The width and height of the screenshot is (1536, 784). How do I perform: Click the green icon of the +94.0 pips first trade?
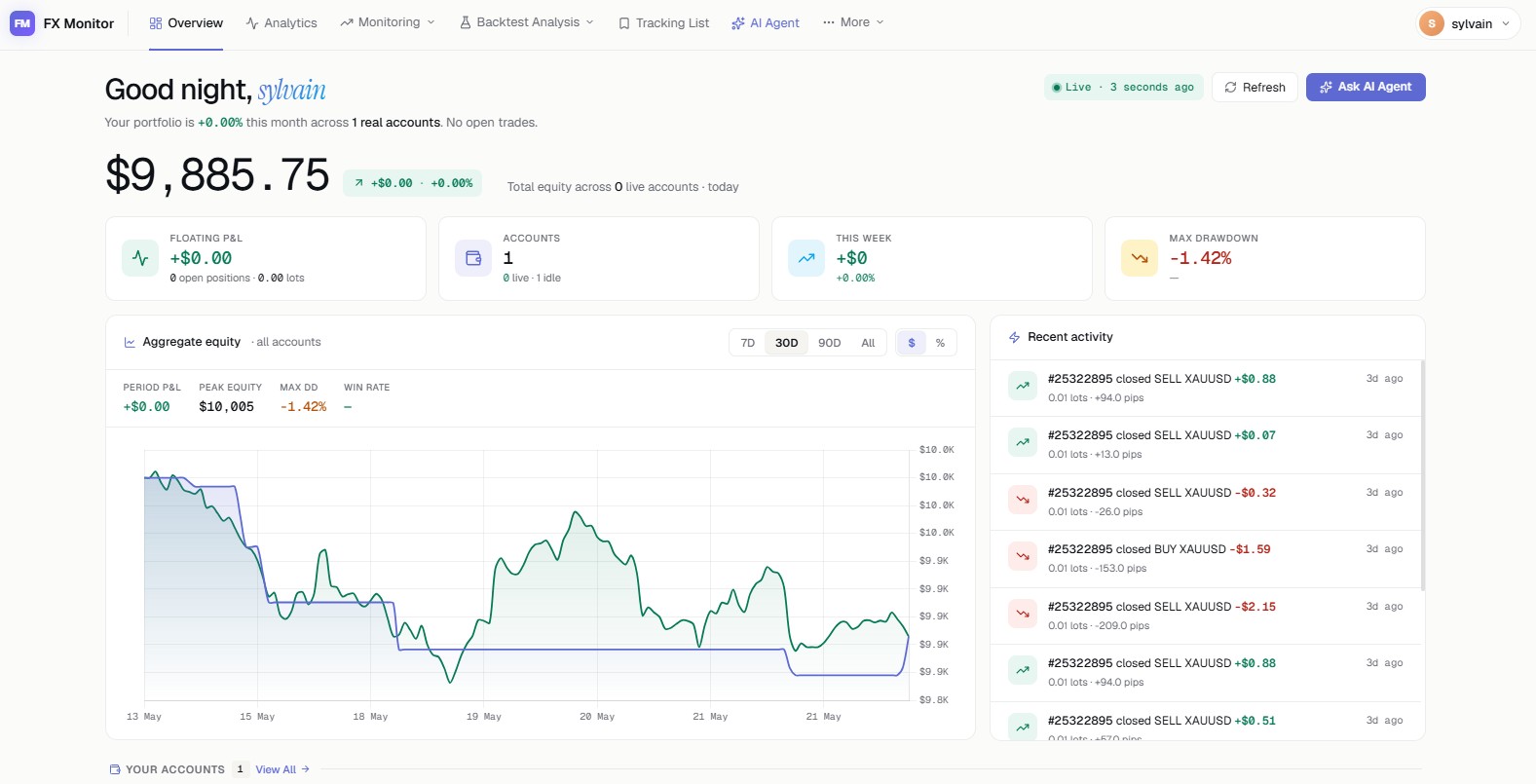click(1023, 387)
